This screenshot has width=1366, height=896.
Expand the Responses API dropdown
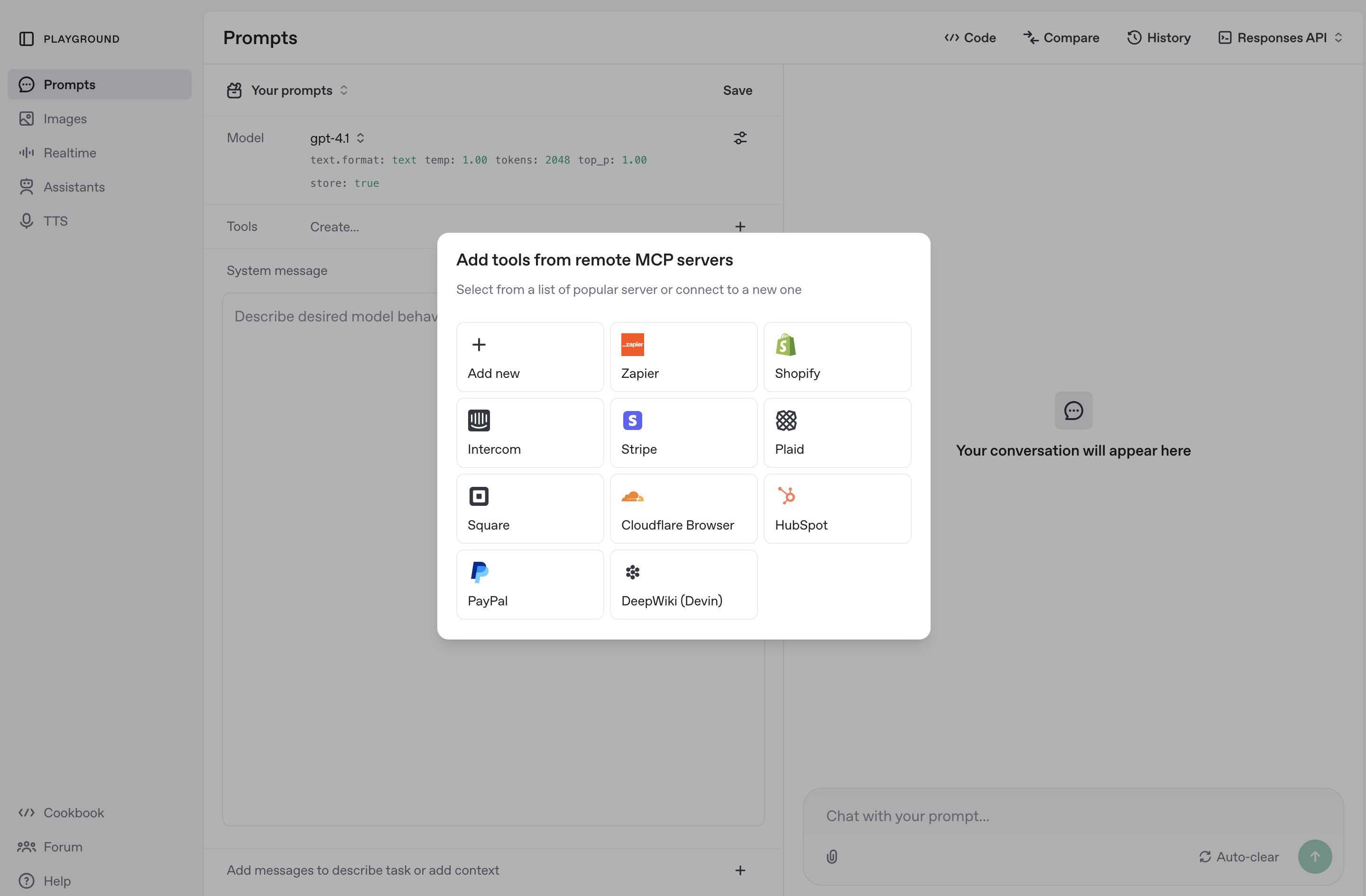point(1280,38)
